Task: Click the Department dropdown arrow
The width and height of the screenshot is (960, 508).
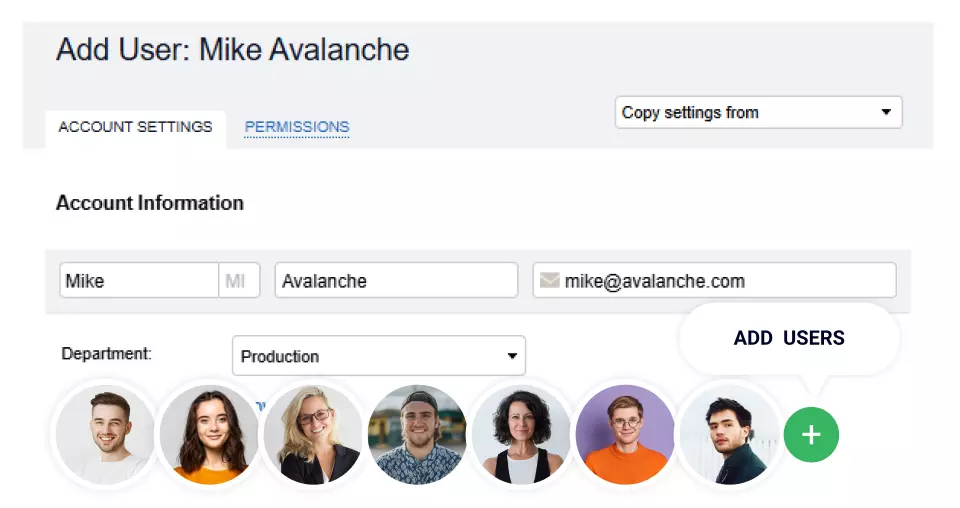Action: point(512,356)
